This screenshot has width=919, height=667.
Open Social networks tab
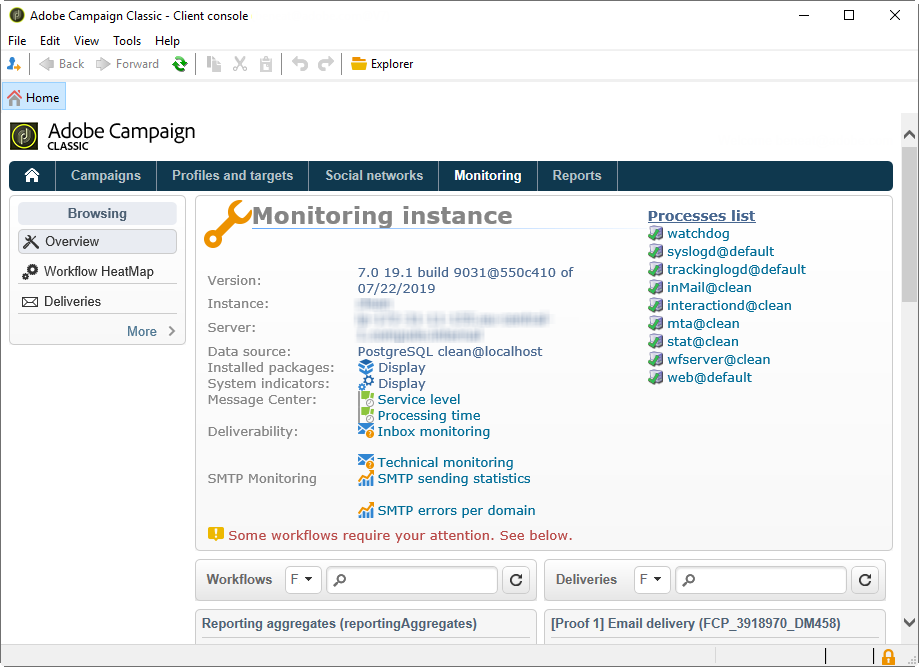(374, 175)
